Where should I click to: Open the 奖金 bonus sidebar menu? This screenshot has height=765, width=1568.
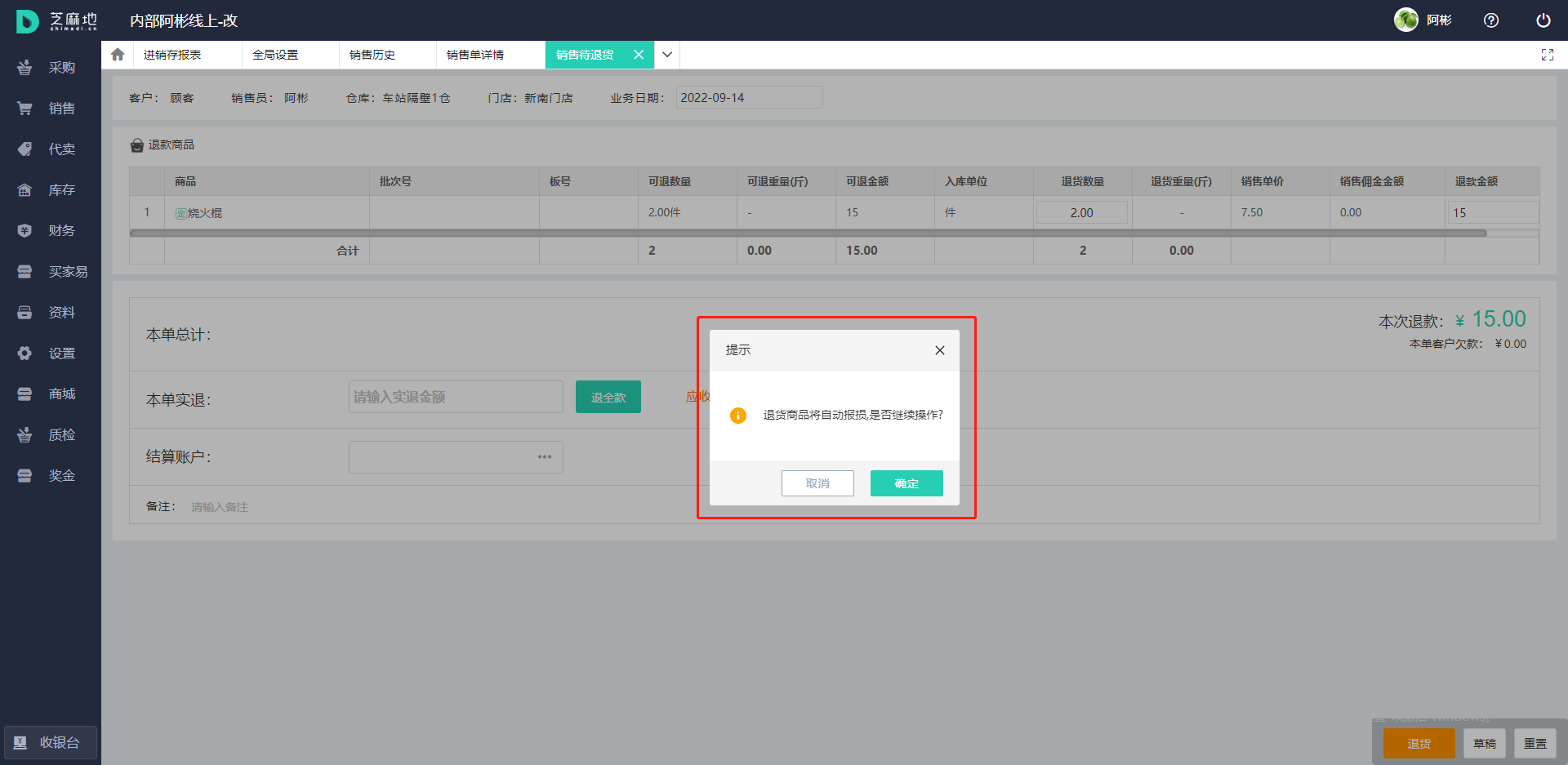[49, 476]
